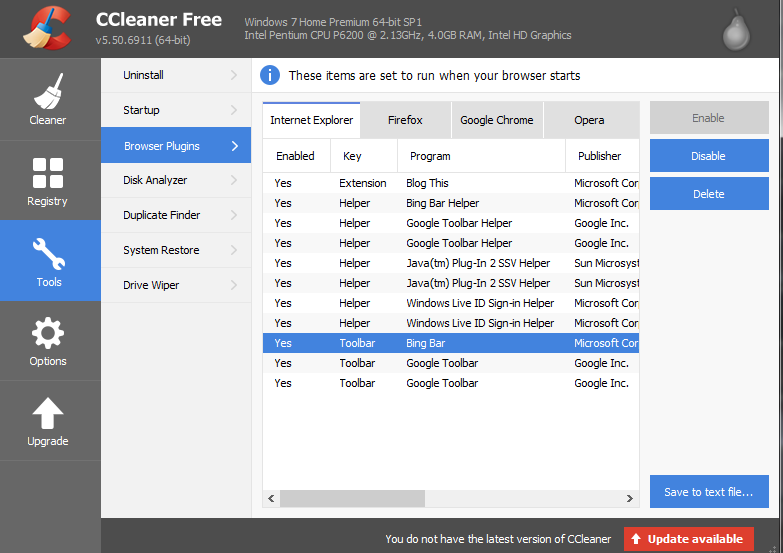Image resolution: width=783 pixels, height=553 pixels.
Task: Click the chevron next to Uninstall
Action: 234,75
